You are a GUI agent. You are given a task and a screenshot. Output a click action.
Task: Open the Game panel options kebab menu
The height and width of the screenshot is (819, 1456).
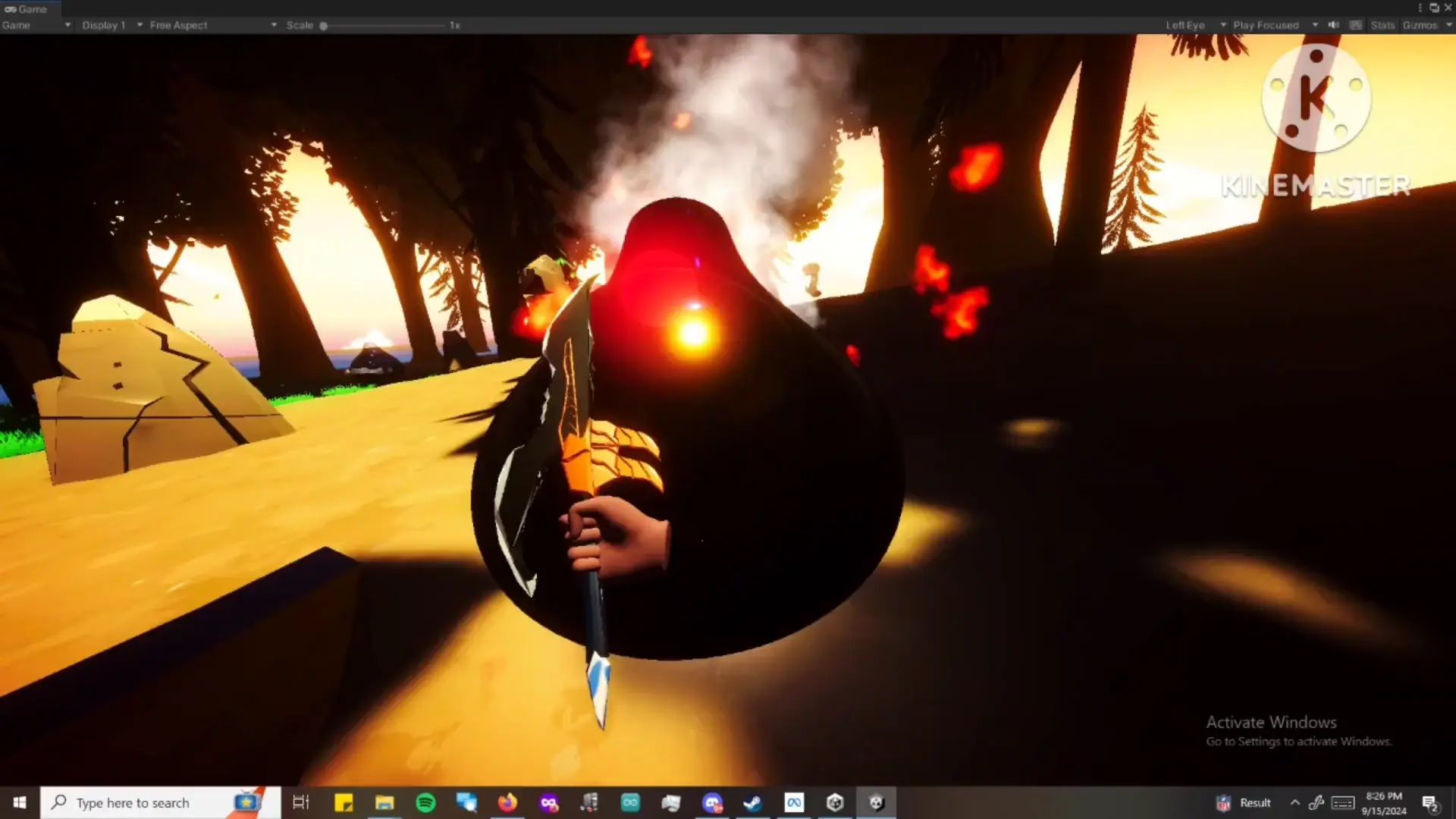pos(1420,8)
